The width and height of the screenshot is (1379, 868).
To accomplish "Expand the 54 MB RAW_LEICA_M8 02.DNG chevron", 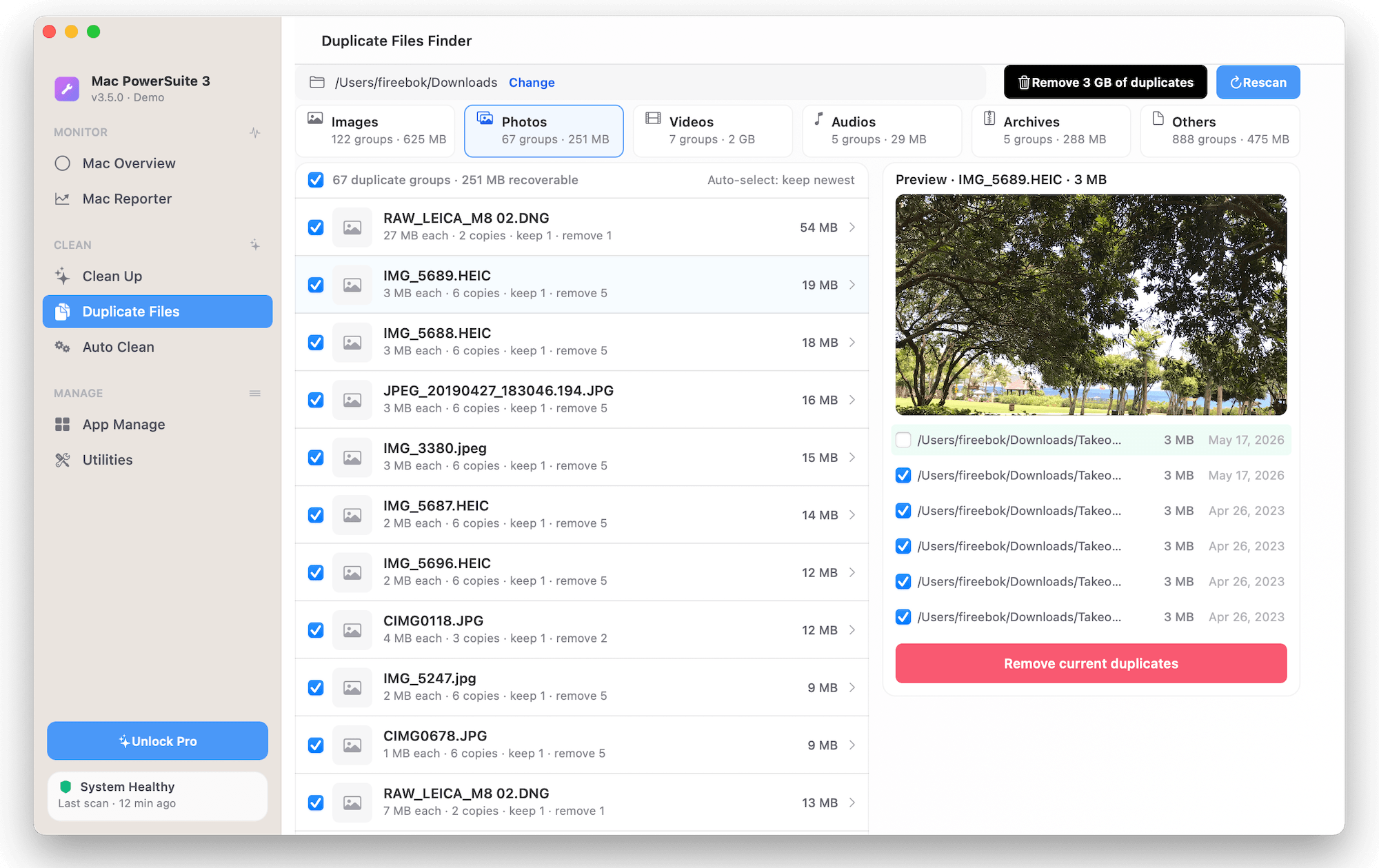I will tap(852, 228).
